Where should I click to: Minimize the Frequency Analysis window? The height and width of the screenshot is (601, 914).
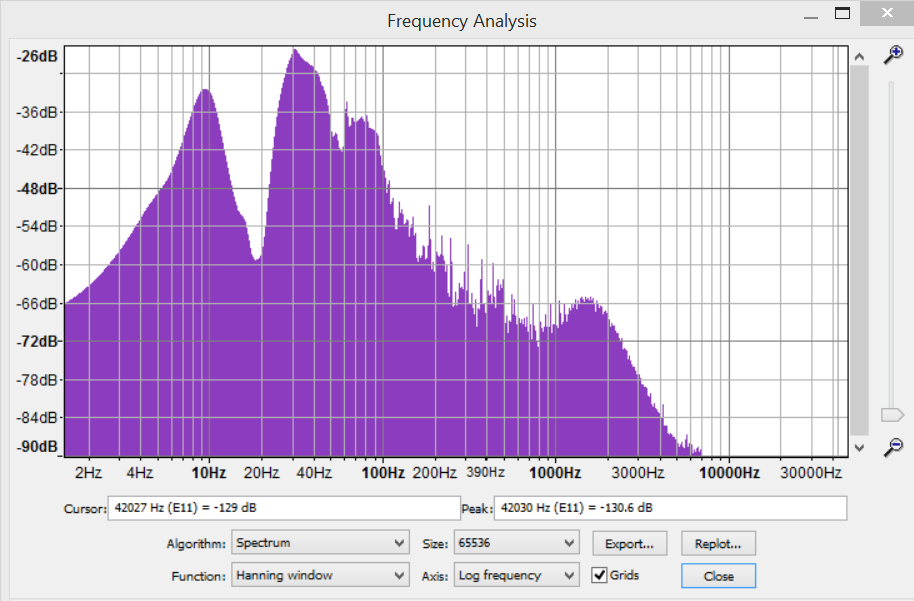tap(810, 17)
